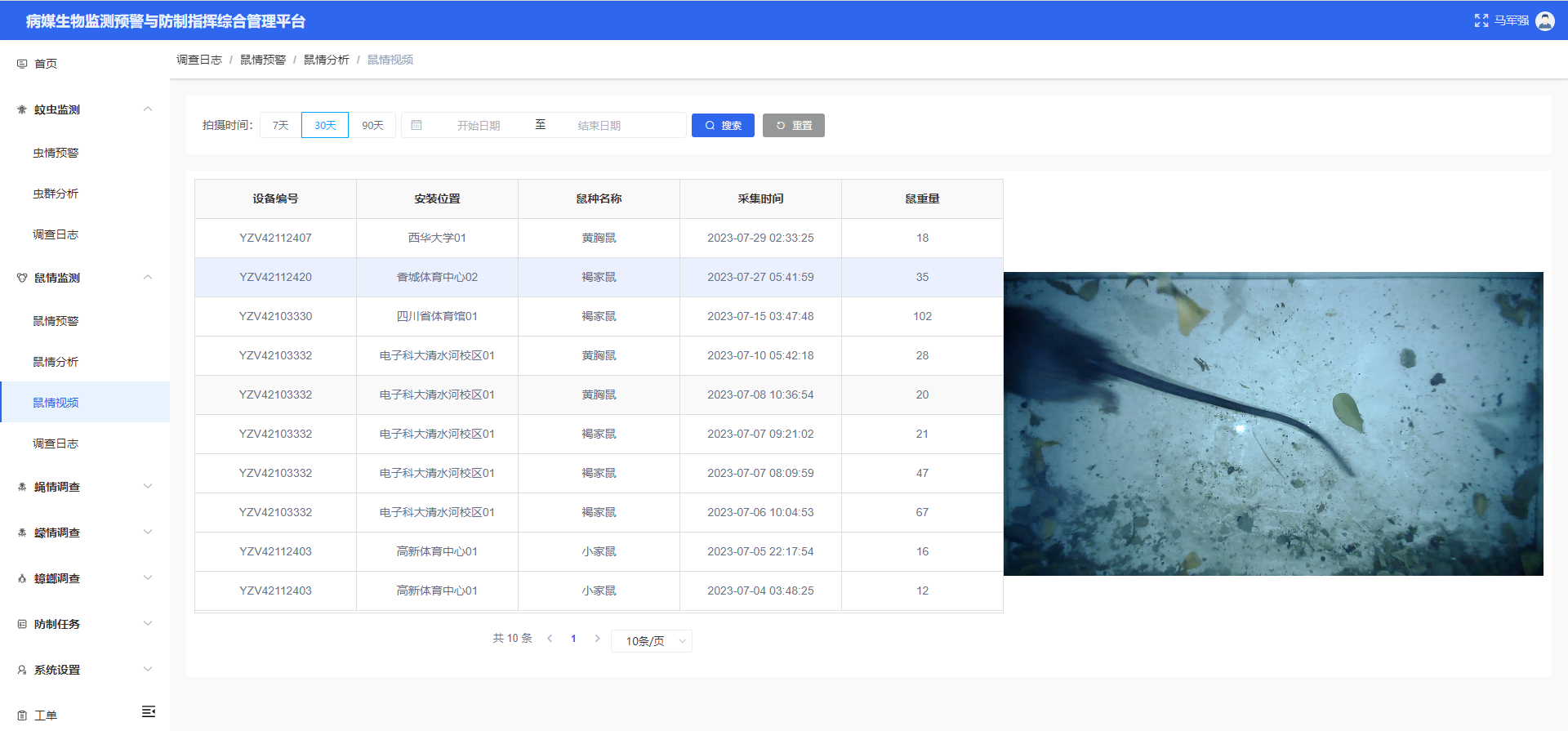1568x731 pixels.
Task: Click the 马军强 username
Action: tap(1512, 20)
